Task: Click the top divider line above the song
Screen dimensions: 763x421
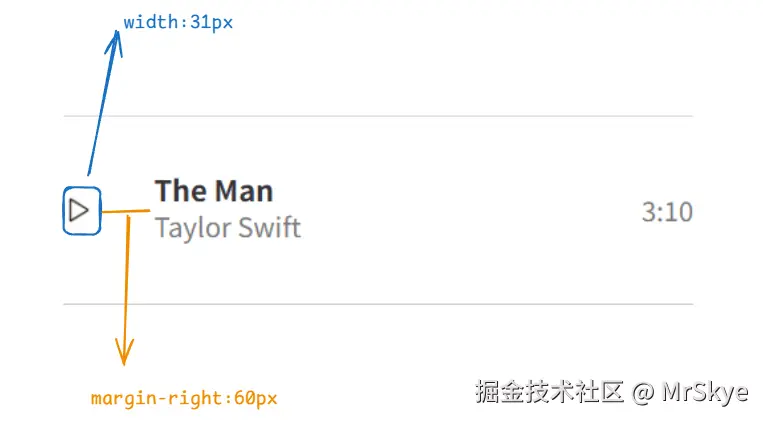Action: click(378, 116)
